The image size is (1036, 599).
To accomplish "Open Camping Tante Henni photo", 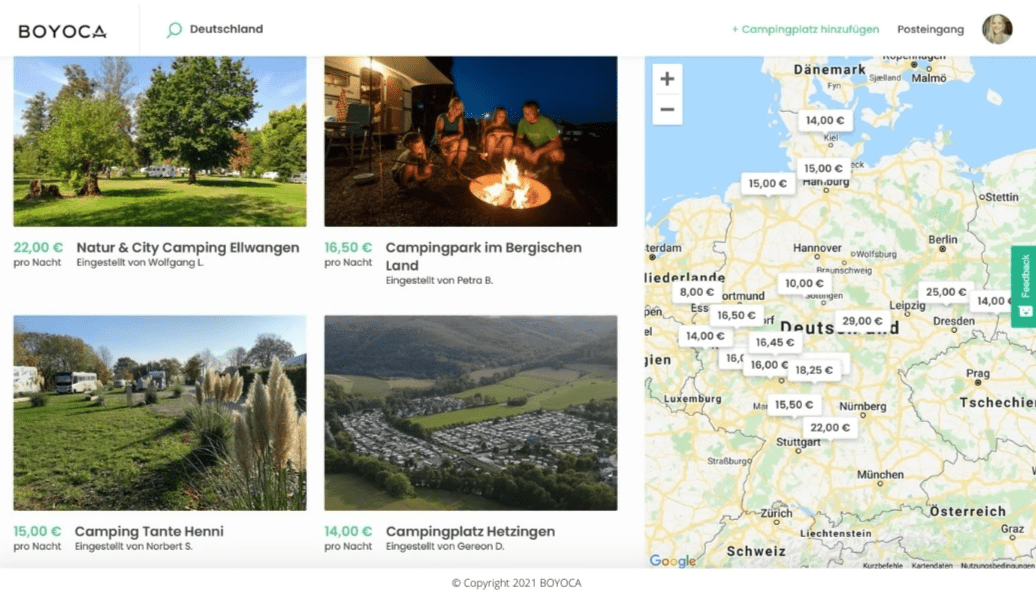I will point(160,413).
